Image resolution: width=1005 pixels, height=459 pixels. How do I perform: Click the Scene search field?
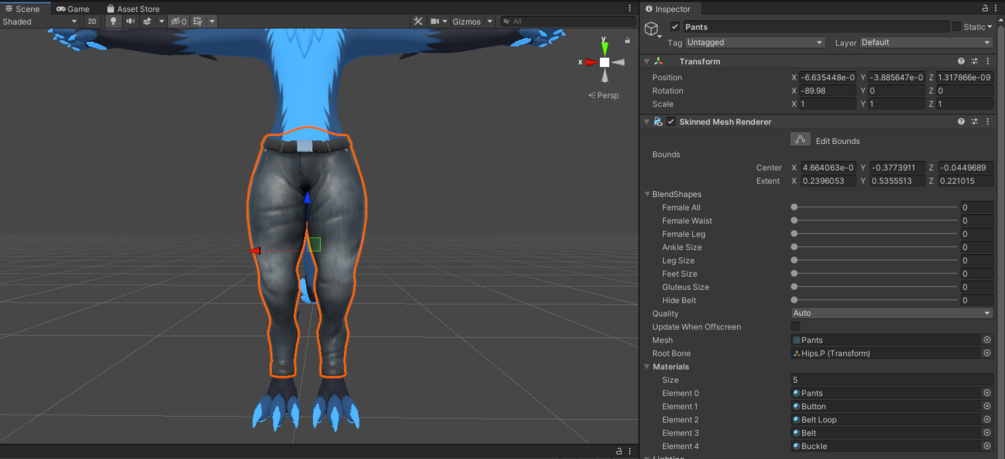click(x=568, y=21)
